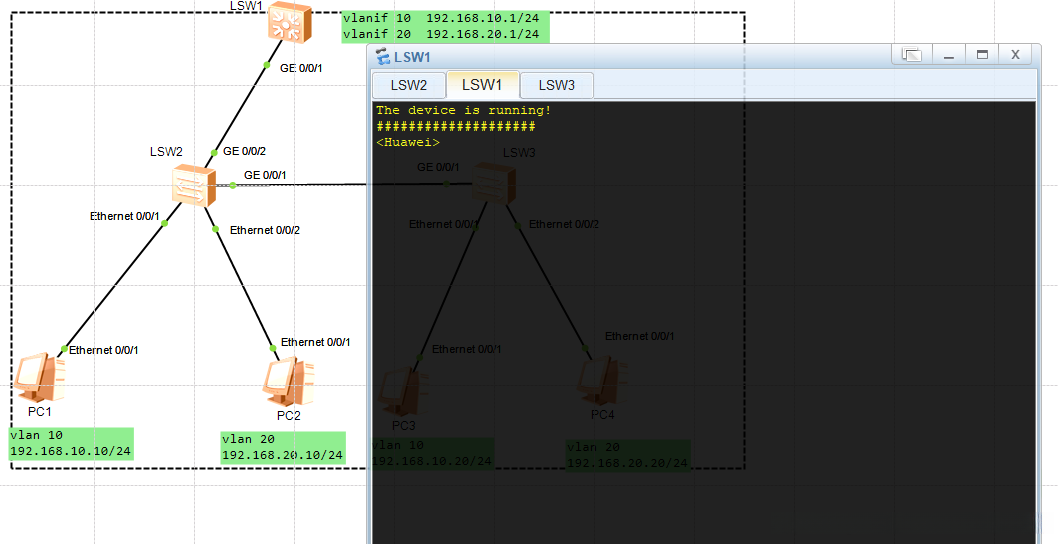Click the GE 0/0/1 label beside LSW3
The width and height of the screenshot is (1058, 544).
[439, 167]
